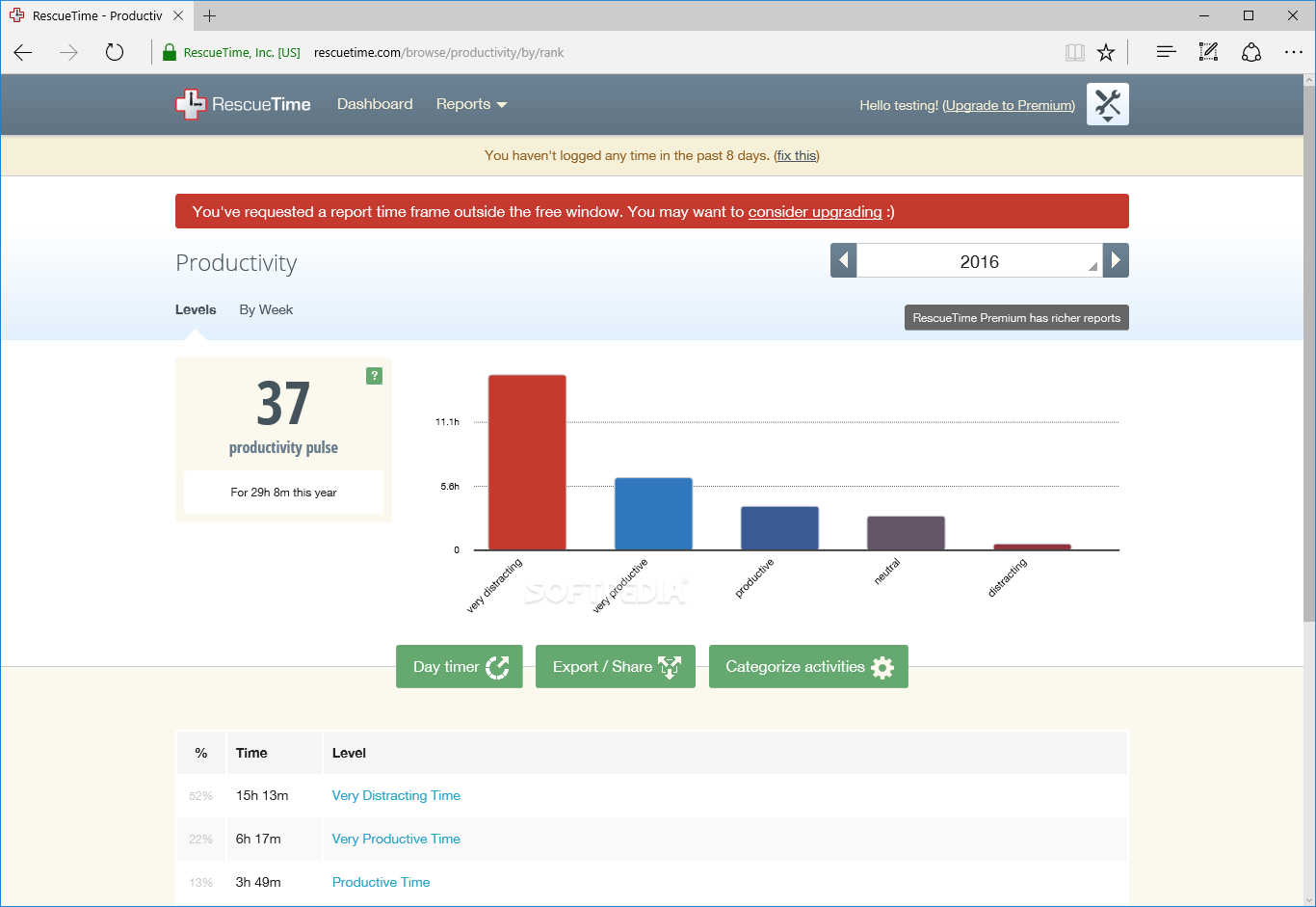Click the green question mark help icon
Screen dimensions: 1316x907
point(375,376)
